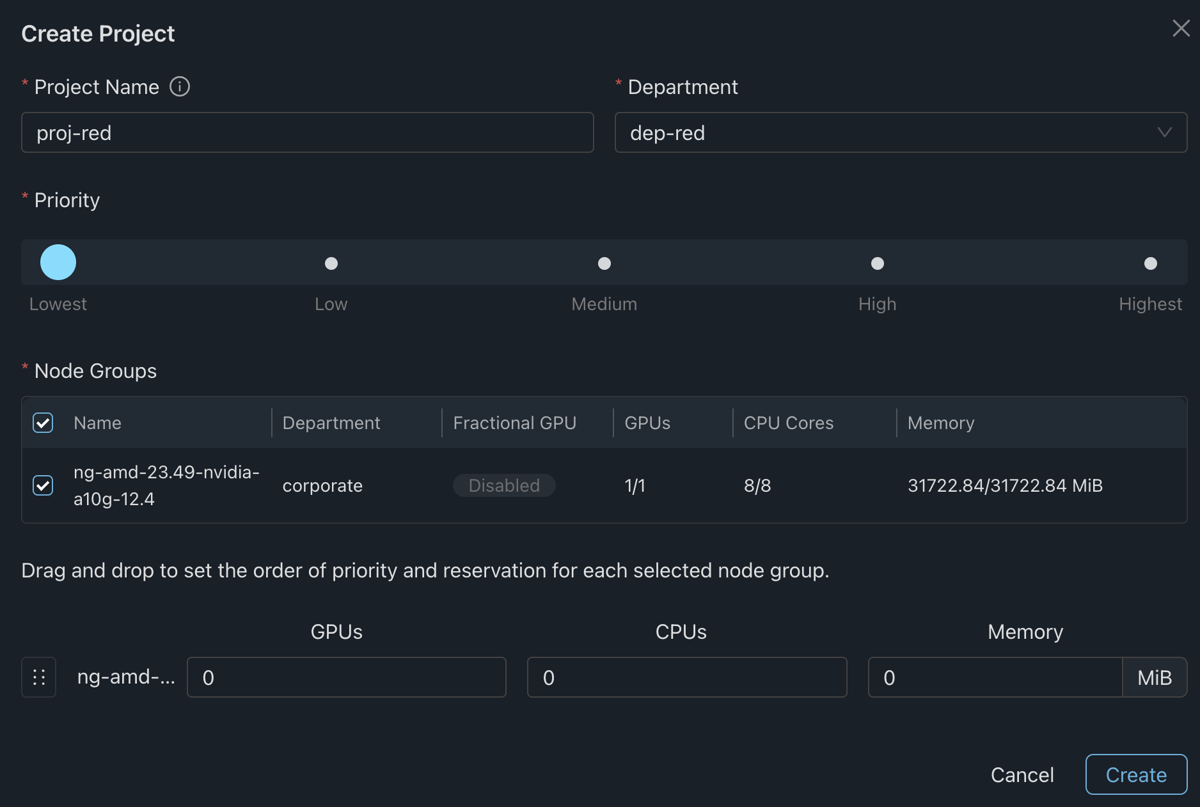Click the Lowest priority slider handle
The width and height of the screenshot is (1200, 807).
[x=58, y=262]
